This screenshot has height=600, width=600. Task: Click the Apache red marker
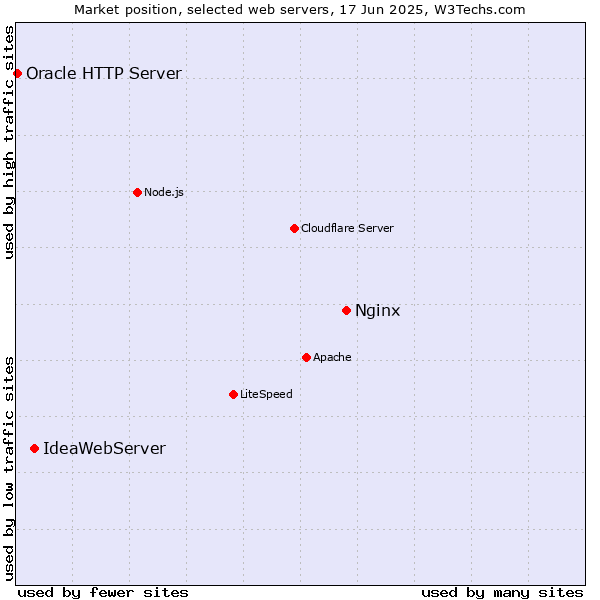tap(306, 357)
